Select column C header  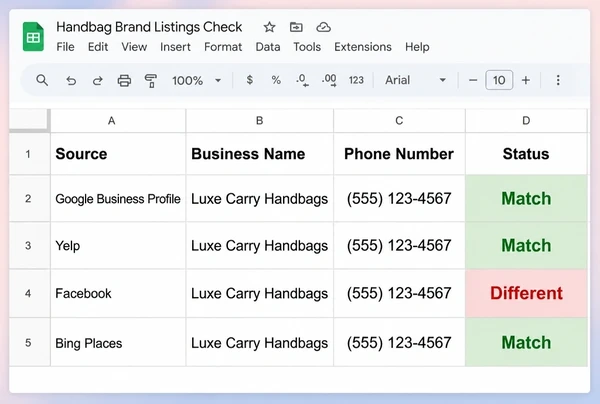[399, 121]
